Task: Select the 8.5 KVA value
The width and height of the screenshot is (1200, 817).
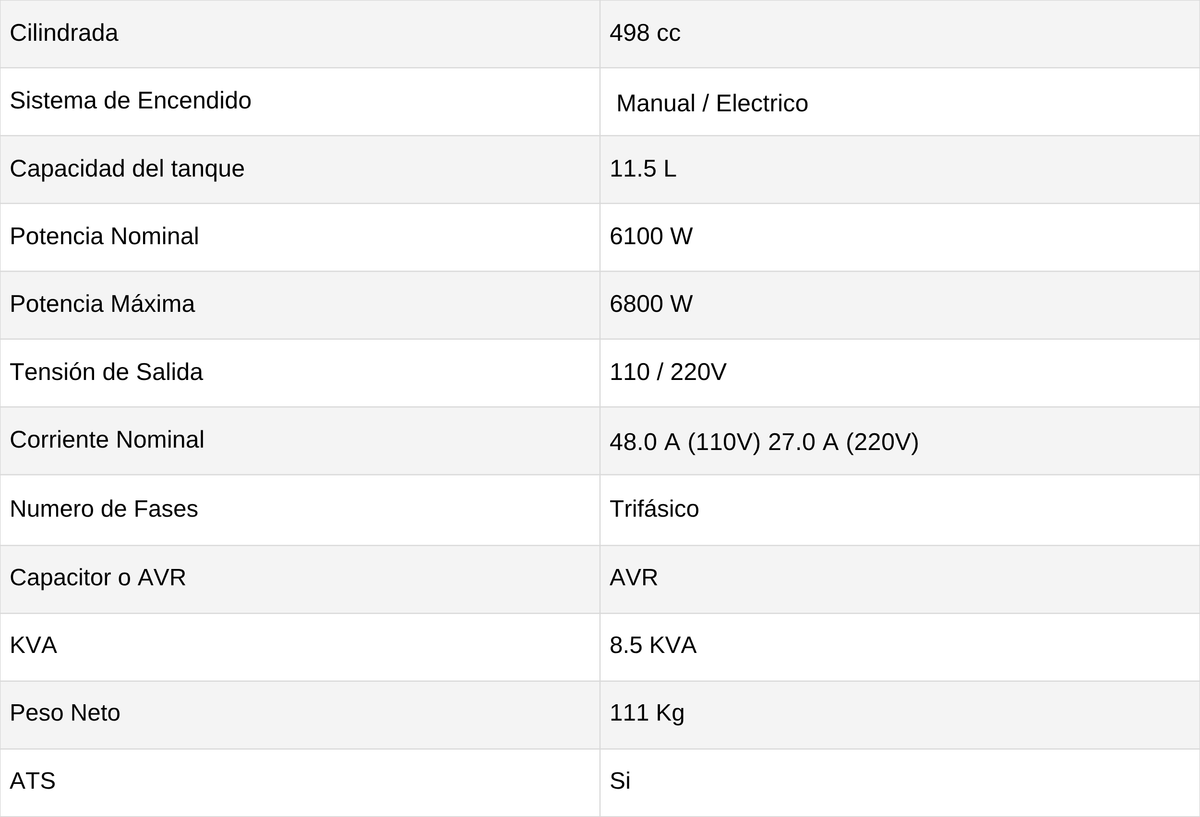Action: pos(653,645)
